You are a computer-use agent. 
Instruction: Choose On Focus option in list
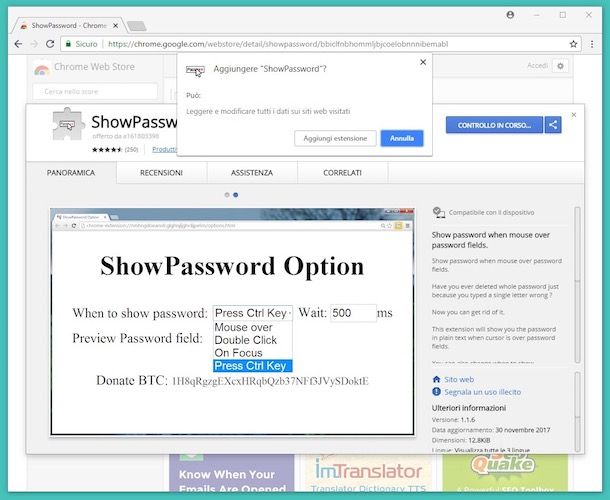(253, 353)
